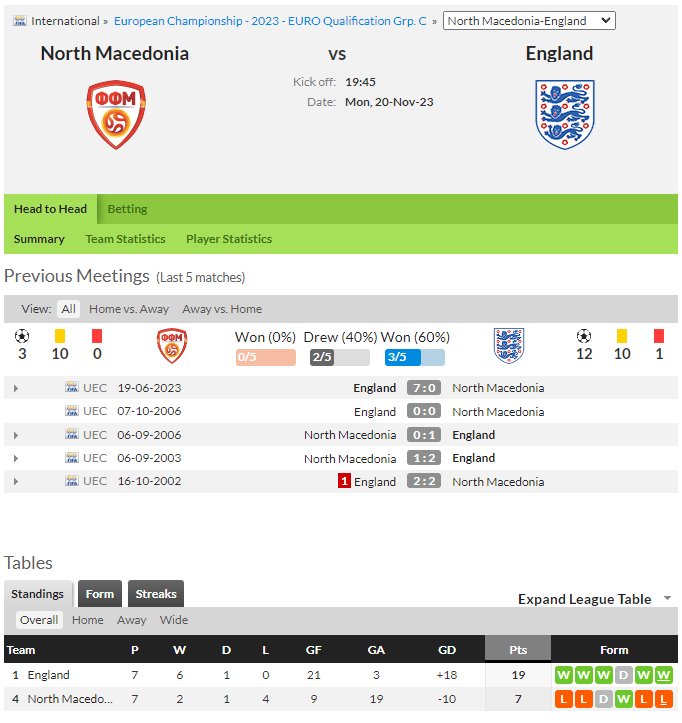This screenshot has height=723, width=682.
Task: Switch view to Away vs. Home
Action: 222,309
